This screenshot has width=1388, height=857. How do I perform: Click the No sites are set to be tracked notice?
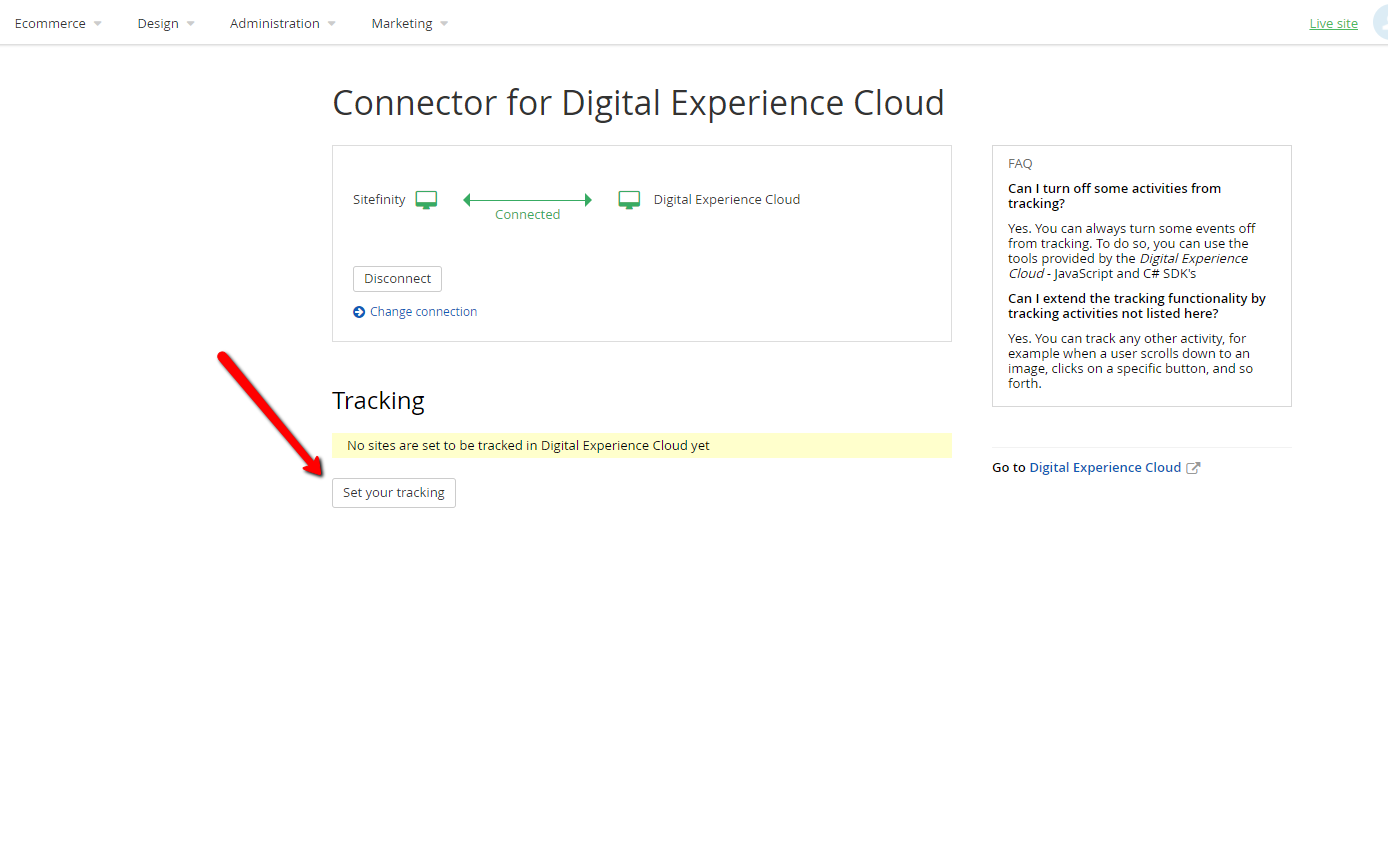(x=641, y=446)
